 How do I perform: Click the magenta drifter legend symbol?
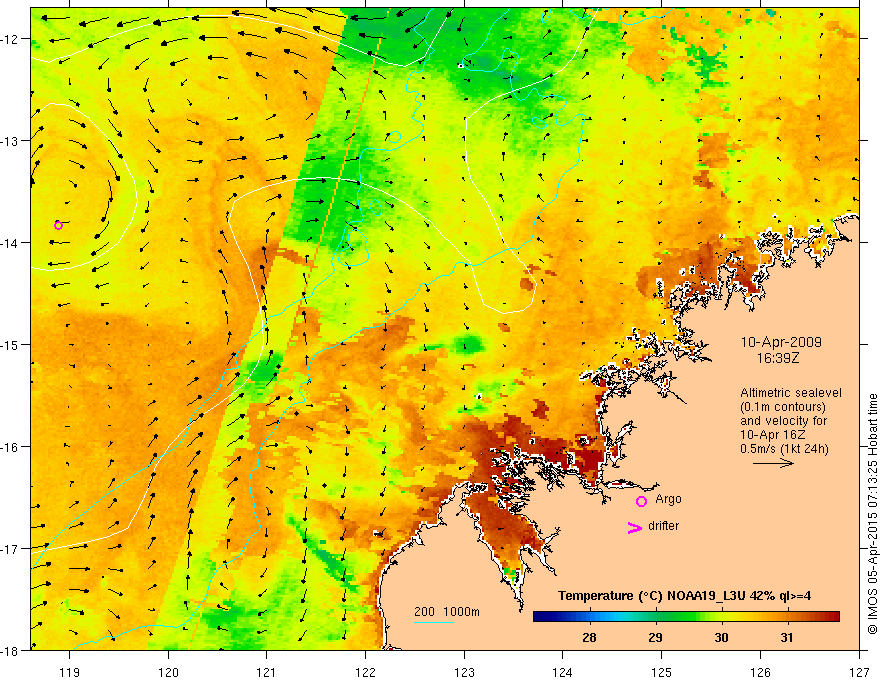[x=635, y=527]
